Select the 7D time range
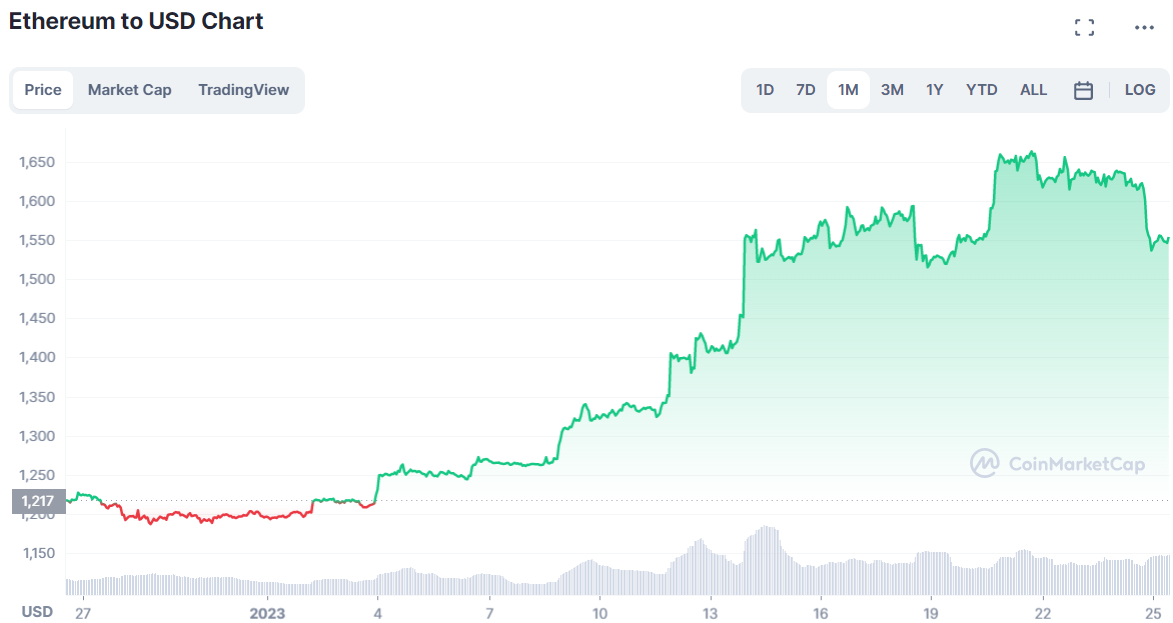This screenshot has width=1173, height=623. [x=806, y=90]
